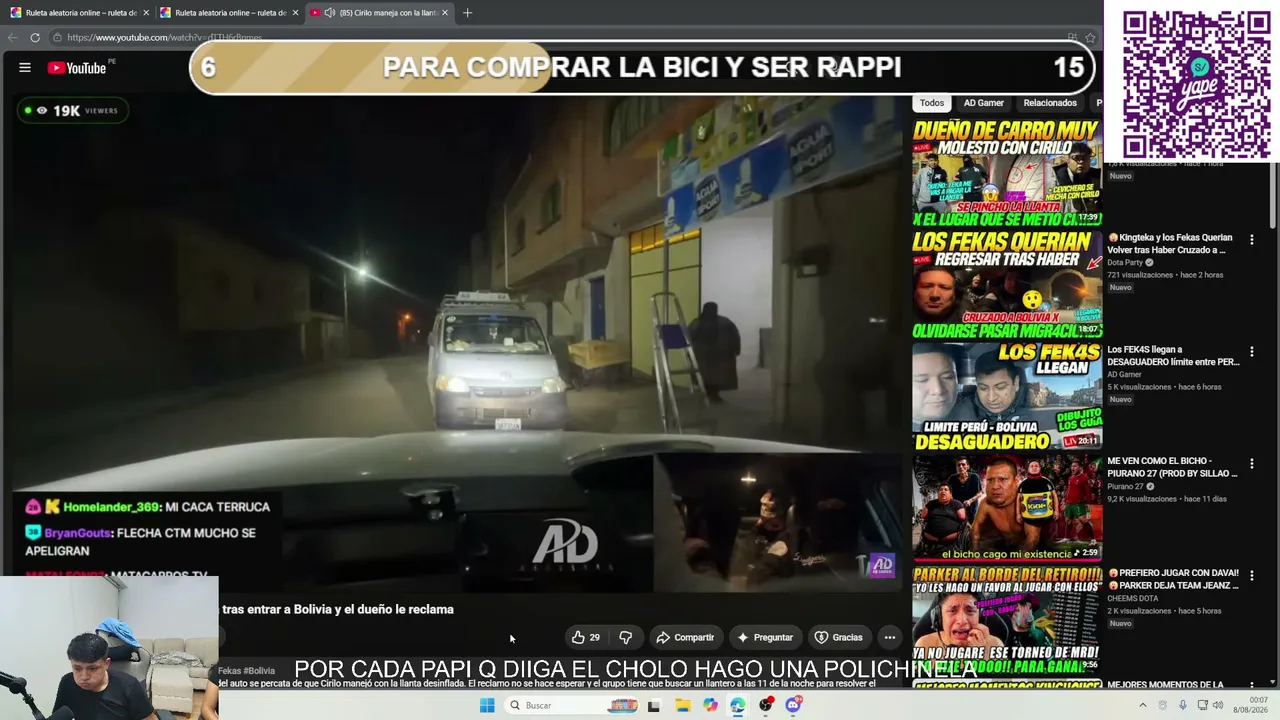This screenshot has width=1280, height=720.
Task: Open a new browser tab
Action: click(x=467, y=13)
